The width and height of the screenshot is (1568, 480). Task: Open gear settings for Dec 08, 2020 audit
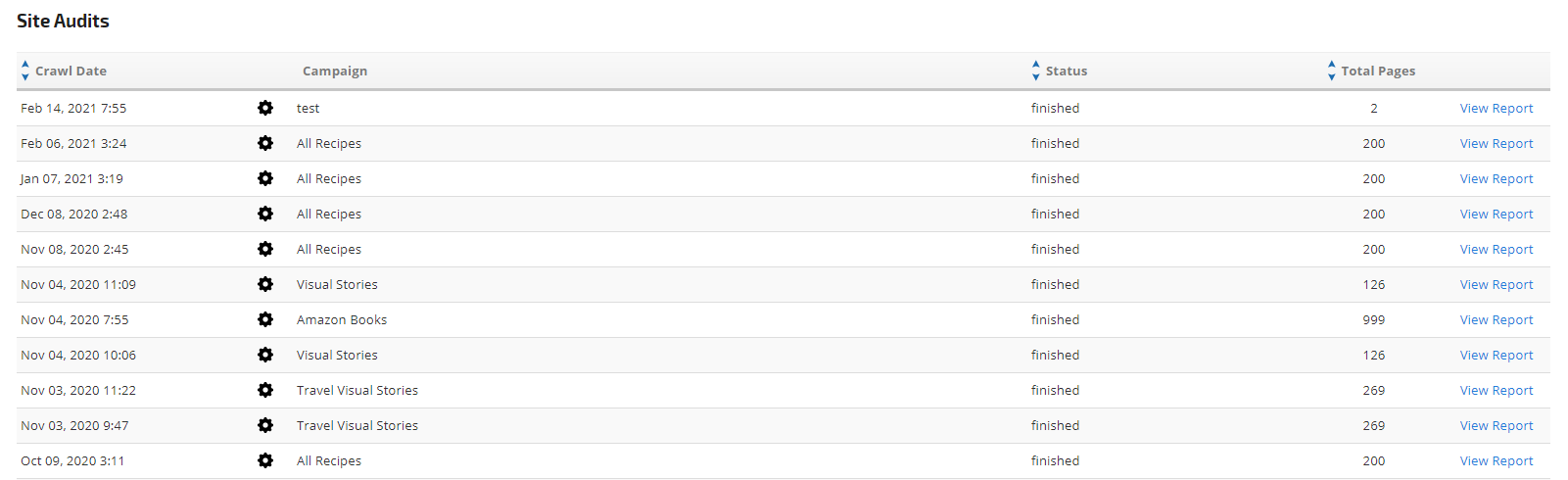tap(265, 214)
